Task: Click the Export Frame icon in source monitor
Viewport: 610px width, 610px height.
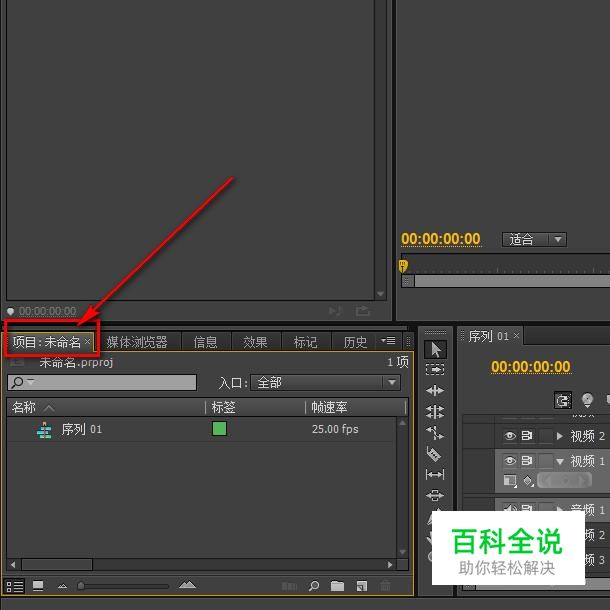Action: [362, 311]
